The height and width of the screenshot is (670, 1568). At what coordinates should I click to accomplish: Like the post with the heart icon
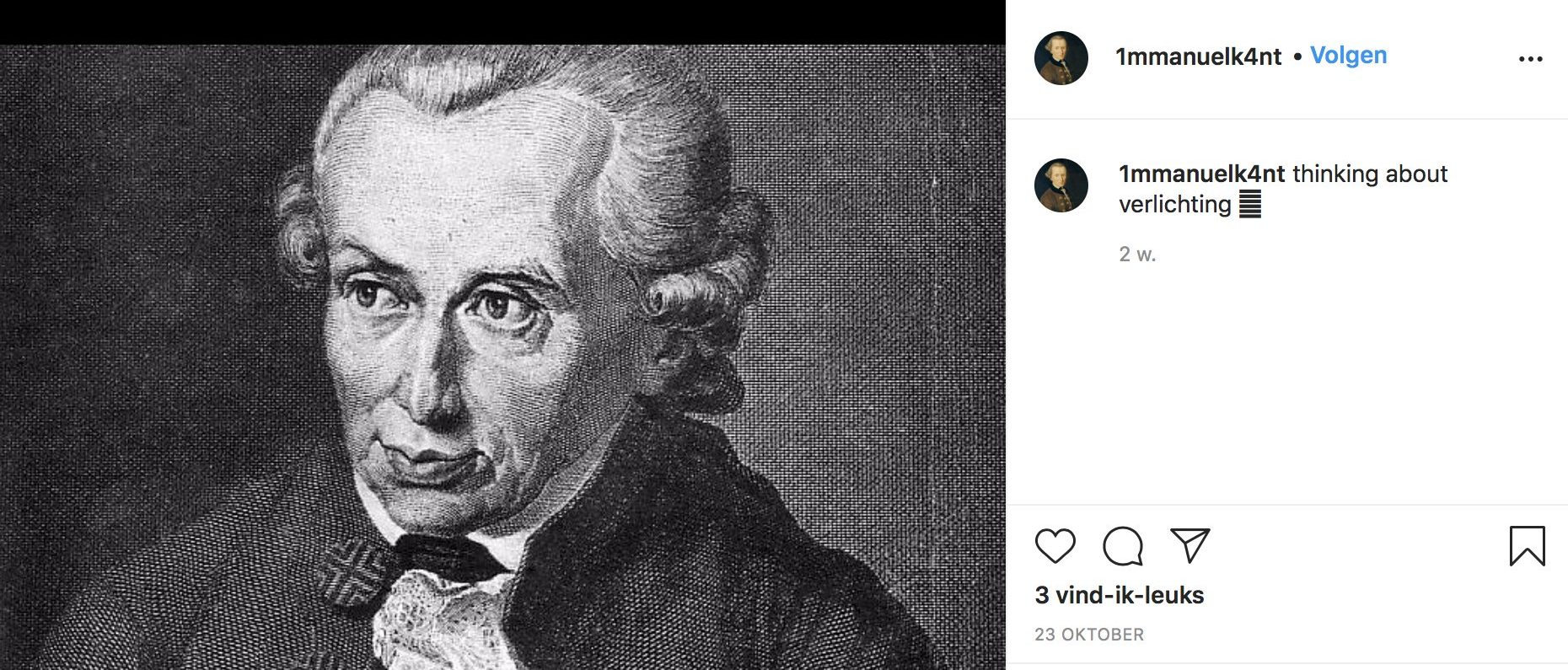point(1055,546)
